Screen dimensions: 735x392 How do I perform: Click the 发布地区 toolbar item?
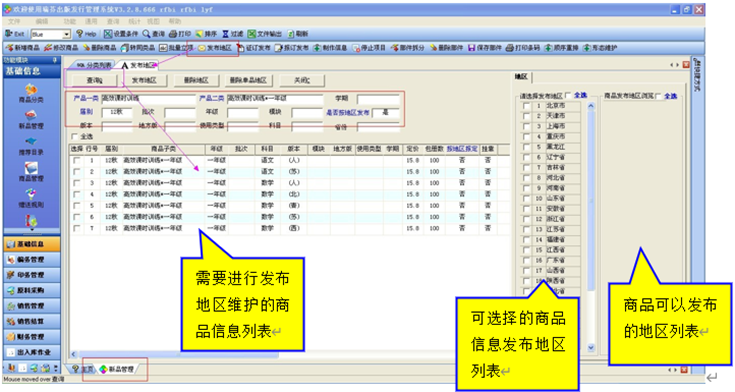(x=215, y=48)
